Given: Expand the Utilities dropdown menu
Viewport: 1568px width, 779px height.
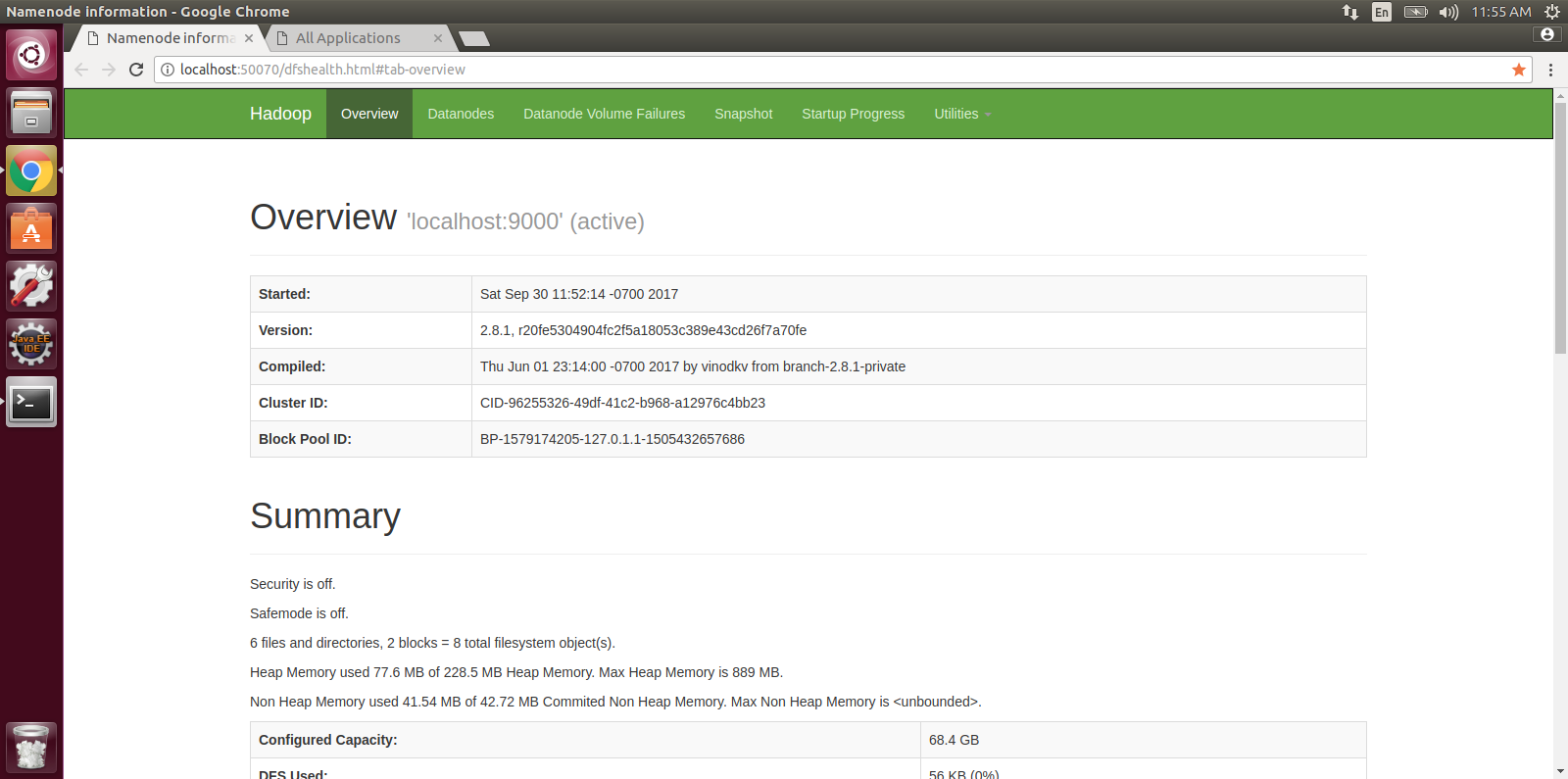Looking at the screenshot, I should [962, 114].
